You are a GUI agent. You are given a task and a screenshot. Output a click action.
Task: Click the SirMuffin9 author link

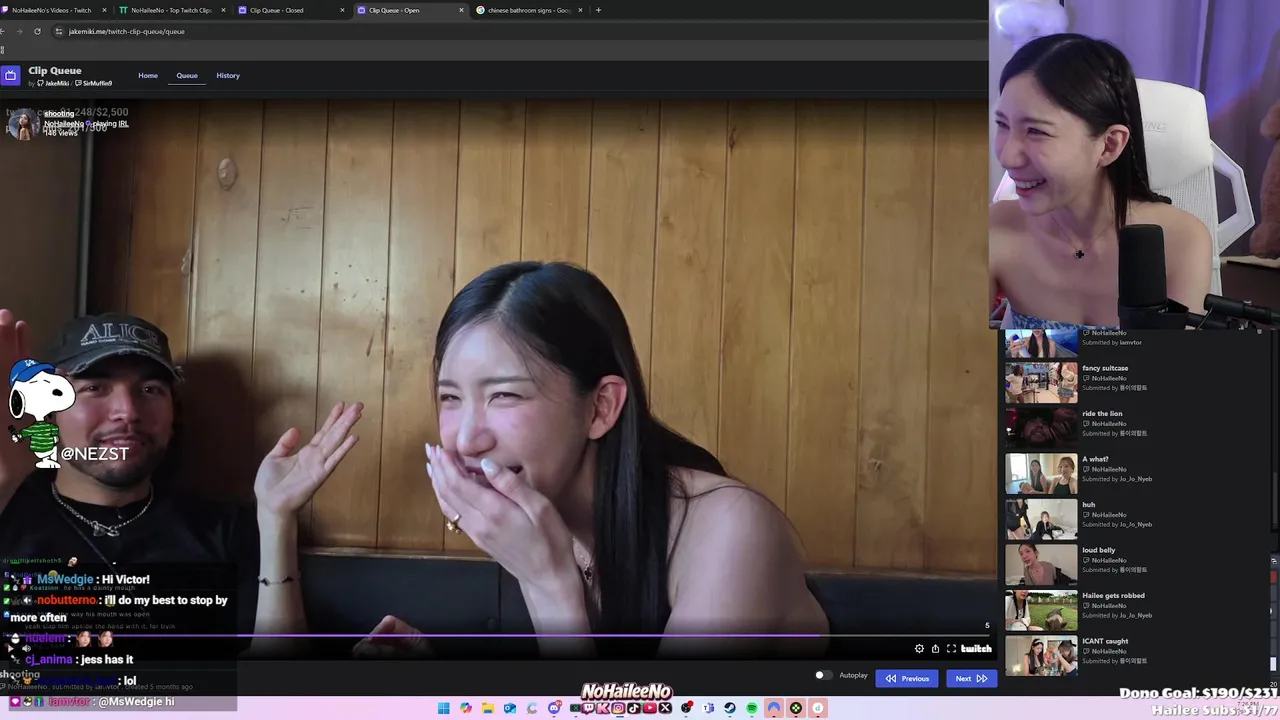pos(94,83)
